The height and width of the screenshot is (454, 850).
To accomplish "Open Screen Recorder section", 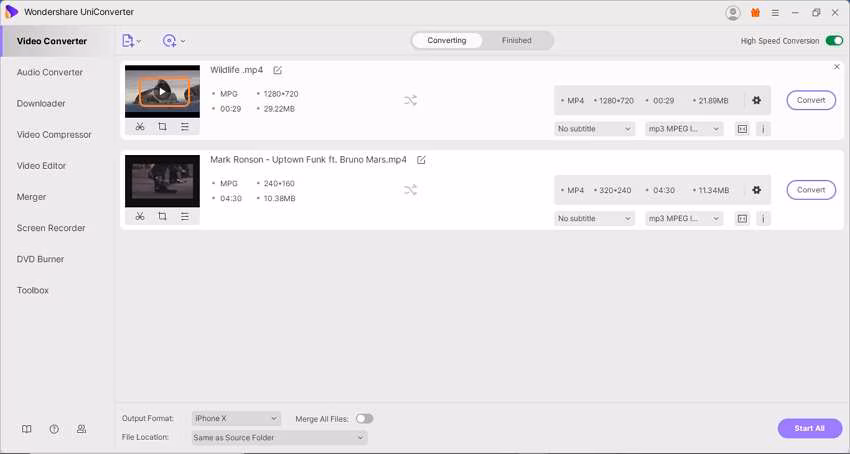I will [51, 228].
